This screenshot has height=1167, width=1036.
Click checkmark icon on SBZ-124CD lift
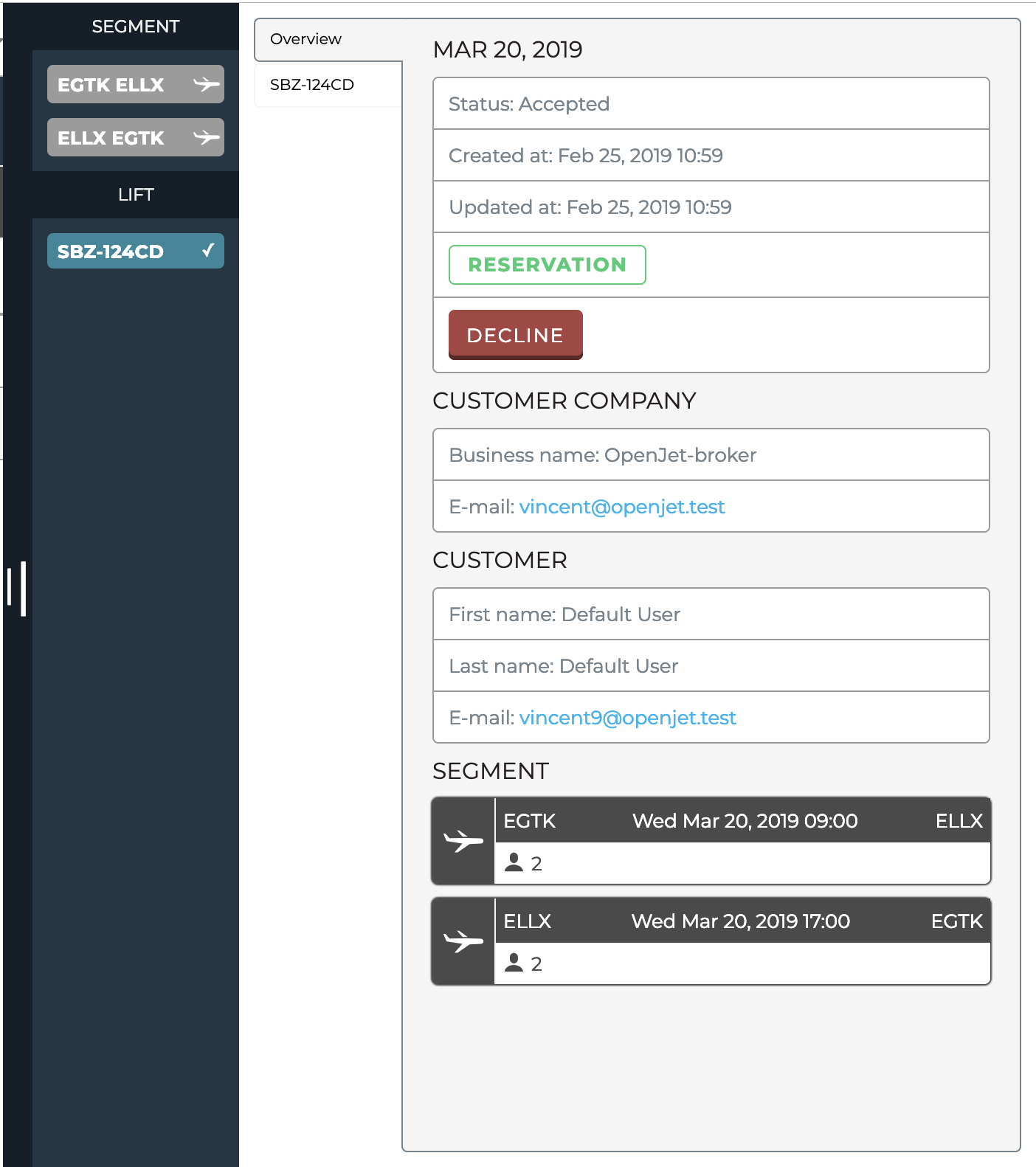pos(208,251)
